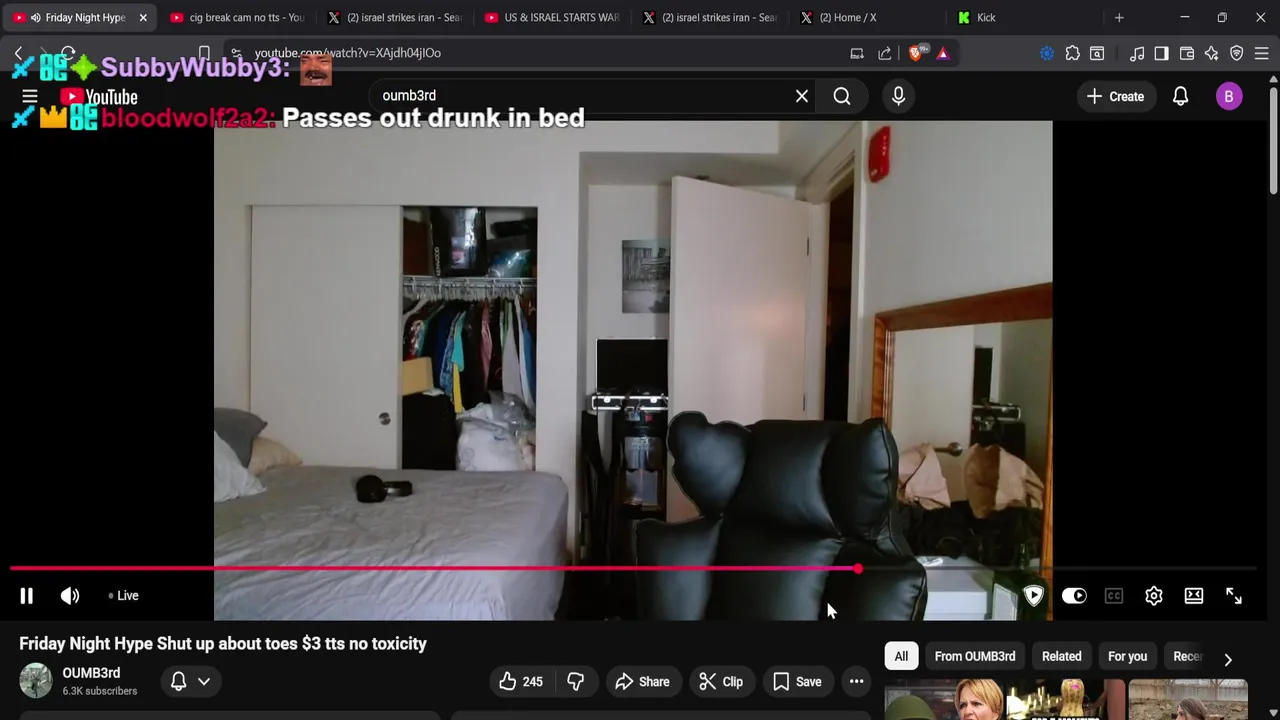The image size is (1280, 720).
Task: Toggle closed captions in player
Action: pos(1114,596)
